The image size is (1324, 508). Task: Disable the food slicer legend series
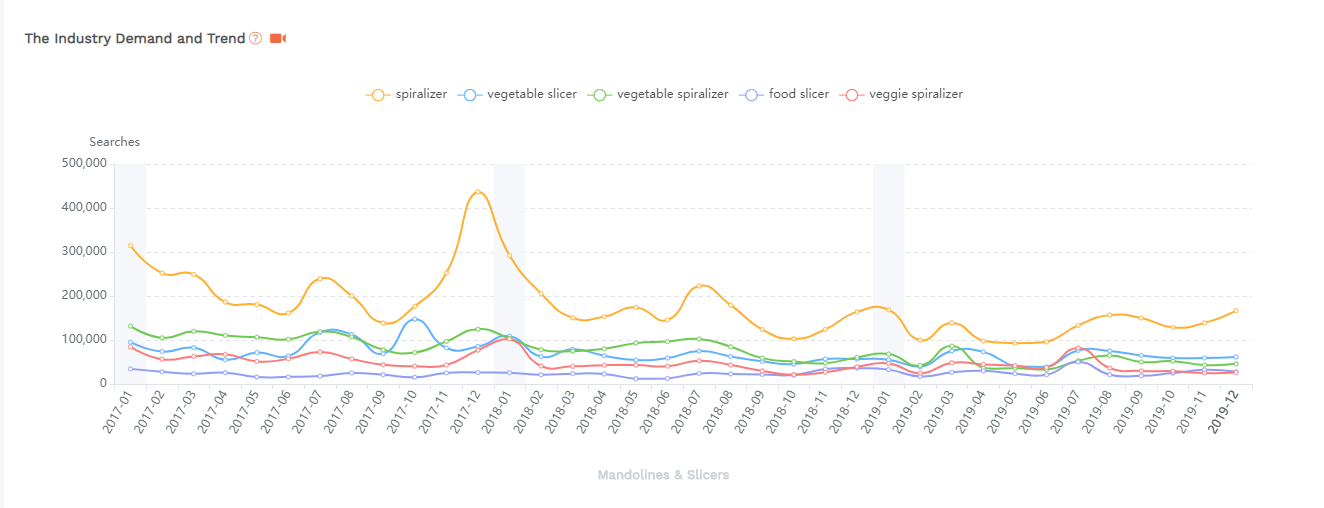(x=785, y=94)
